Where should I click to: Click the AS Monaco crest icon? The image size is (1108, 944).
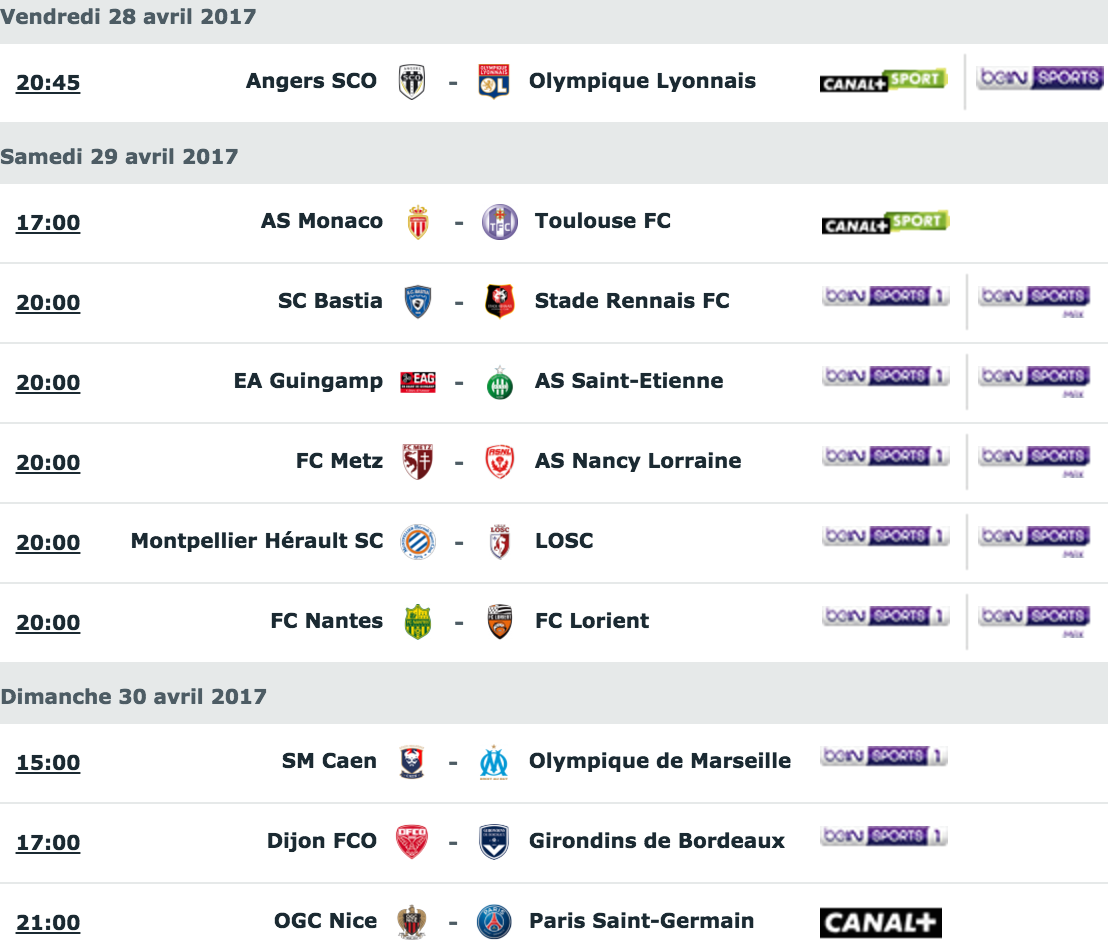[418, 222]
